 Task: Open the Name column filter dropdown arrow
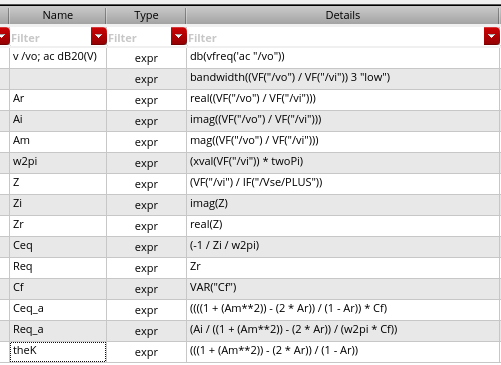pos(99,36)
